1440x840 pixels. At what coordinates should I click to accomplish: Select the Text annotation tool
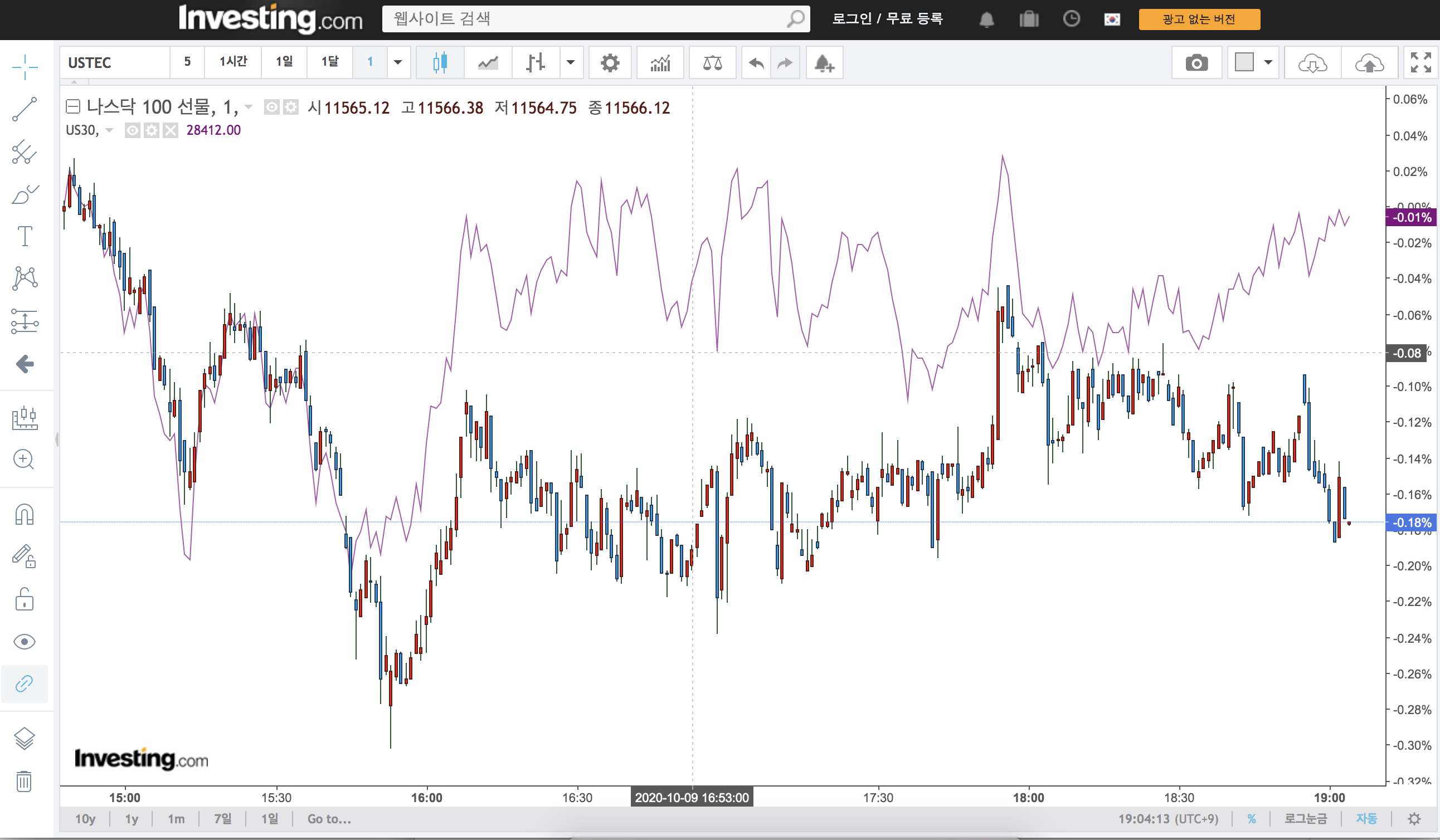tap(25, 236)
